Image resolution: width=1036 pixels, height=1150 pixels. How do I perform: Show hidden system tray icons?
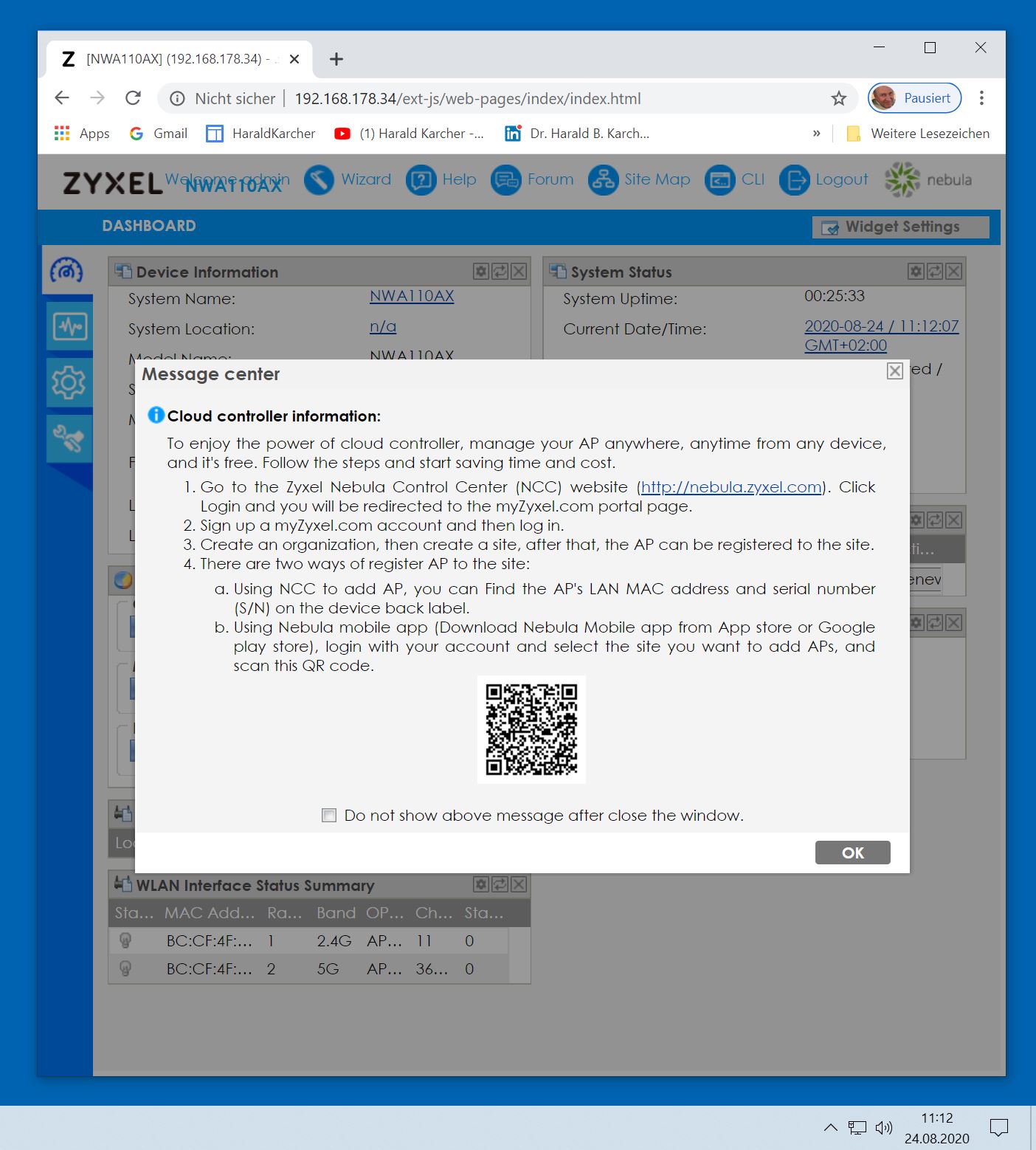[x=830, y=1127]
